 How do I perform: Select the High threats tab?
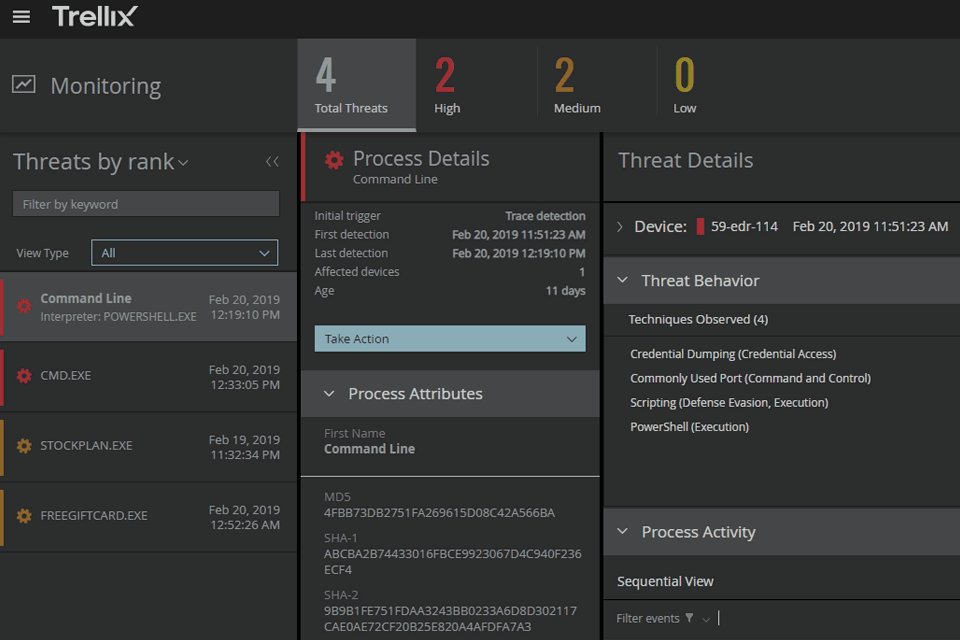point(476,85)
